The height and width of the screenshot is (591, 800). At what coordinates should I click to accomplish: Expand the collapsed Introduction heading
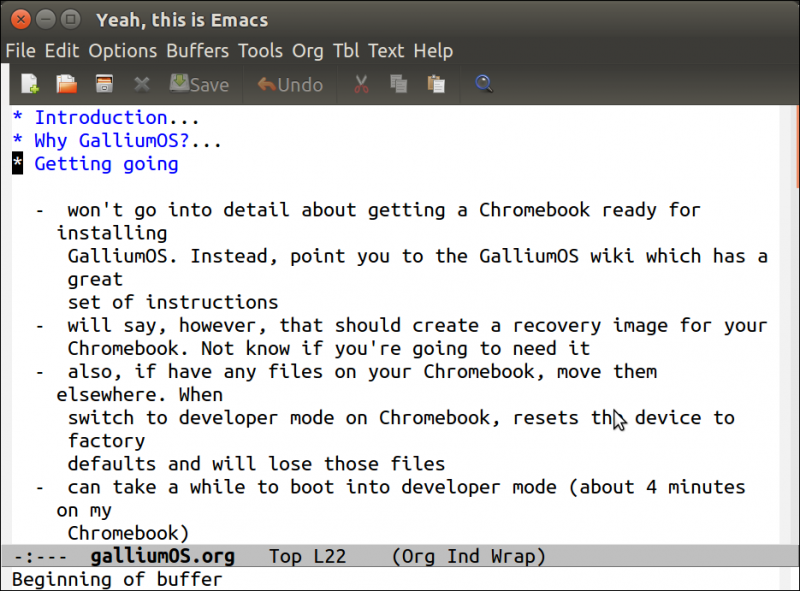click(100, 118)
